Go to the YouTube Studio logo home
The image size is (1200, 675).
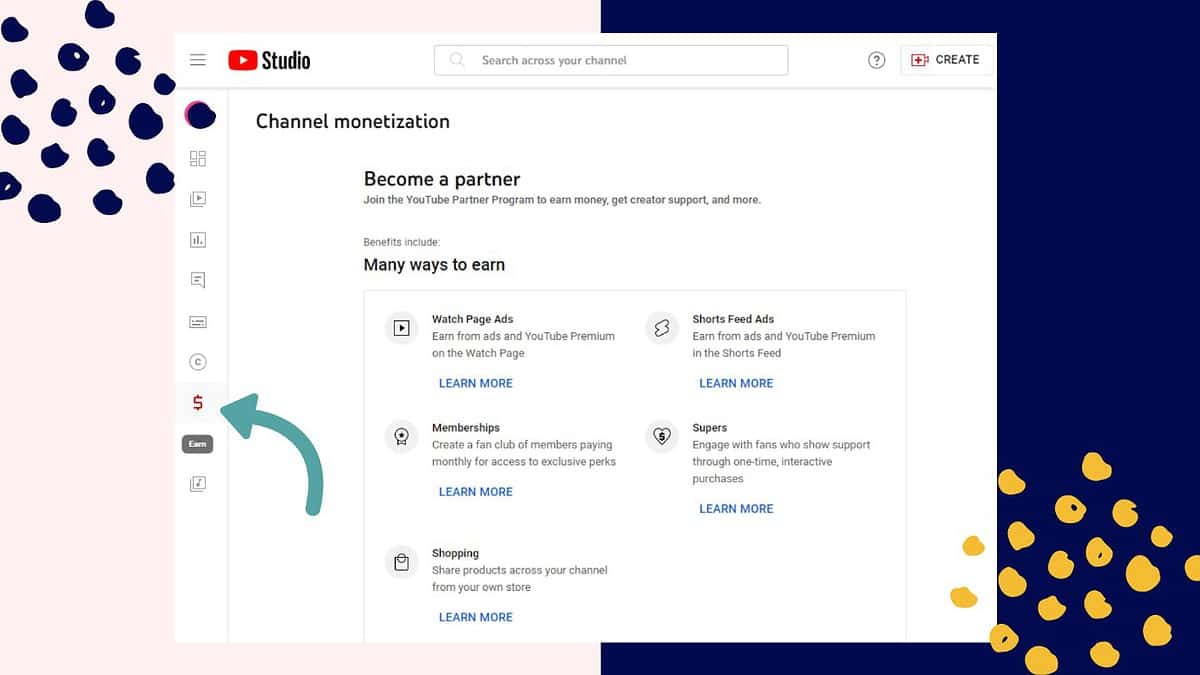pos(269,60)
